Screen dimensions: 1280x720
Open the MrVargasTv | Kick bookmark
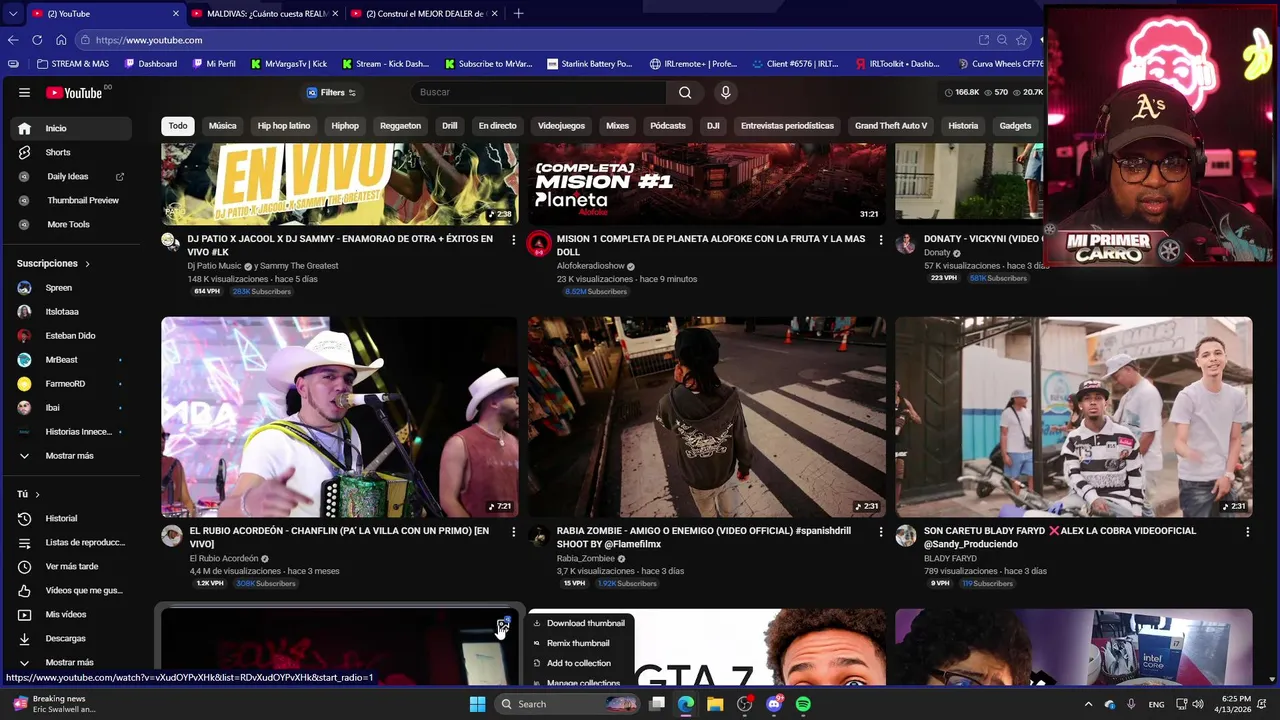(288, 64)
